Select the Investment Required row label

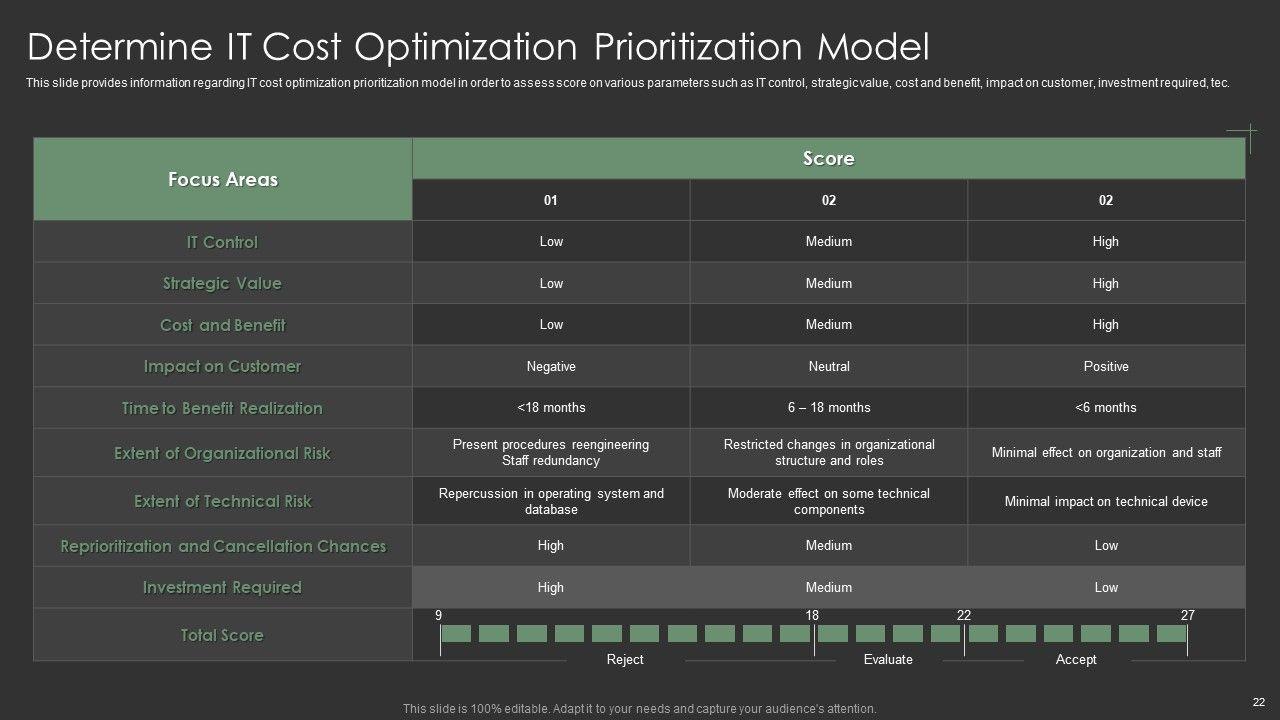click(222, 588)
